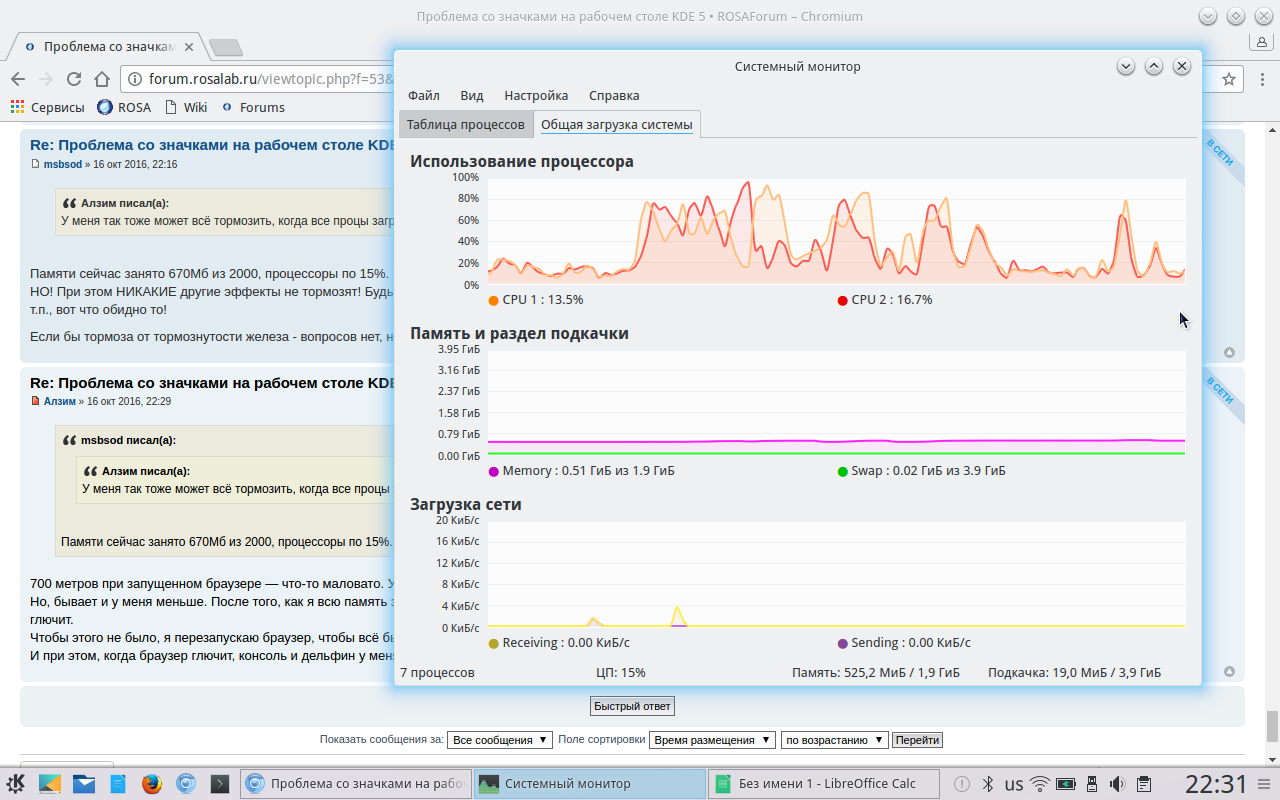Viewport: 1280px width, 800px height.
Task: Switch to the "Таблица процессов" tab
Action: (465, 124)
